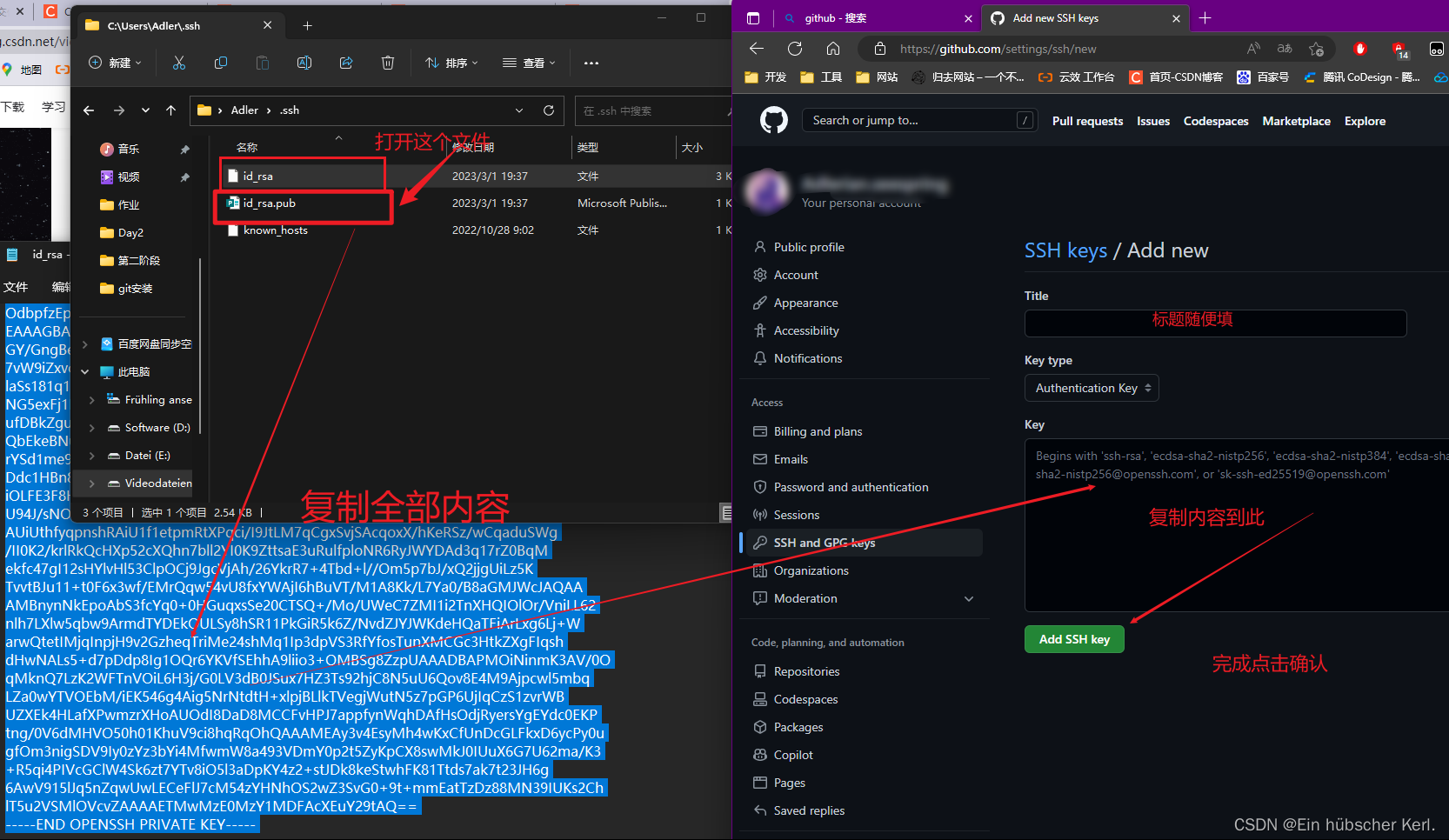Open Explore in GitHub header

pos(1365,121)
